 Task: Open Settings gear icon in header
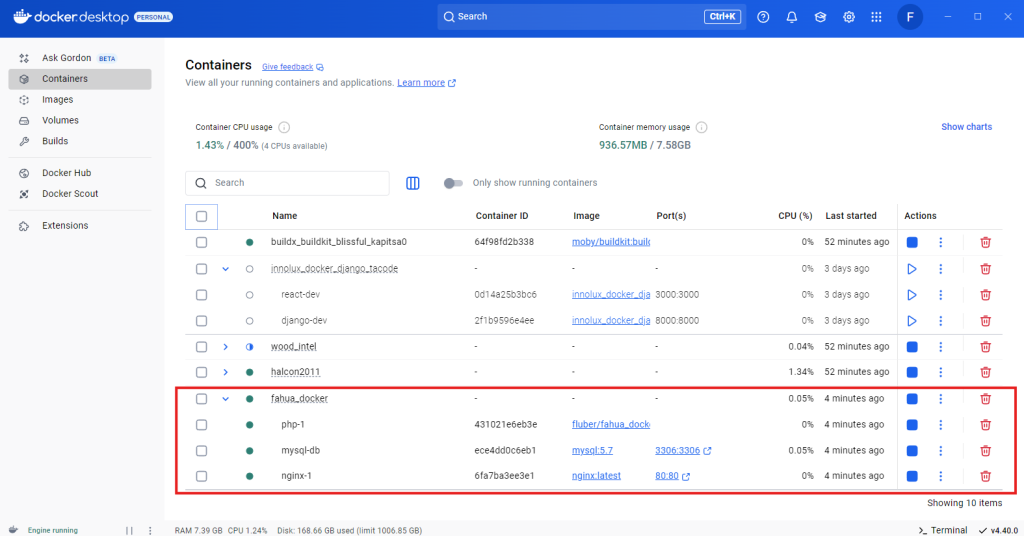pyautogui.click(x=848, y=17)
